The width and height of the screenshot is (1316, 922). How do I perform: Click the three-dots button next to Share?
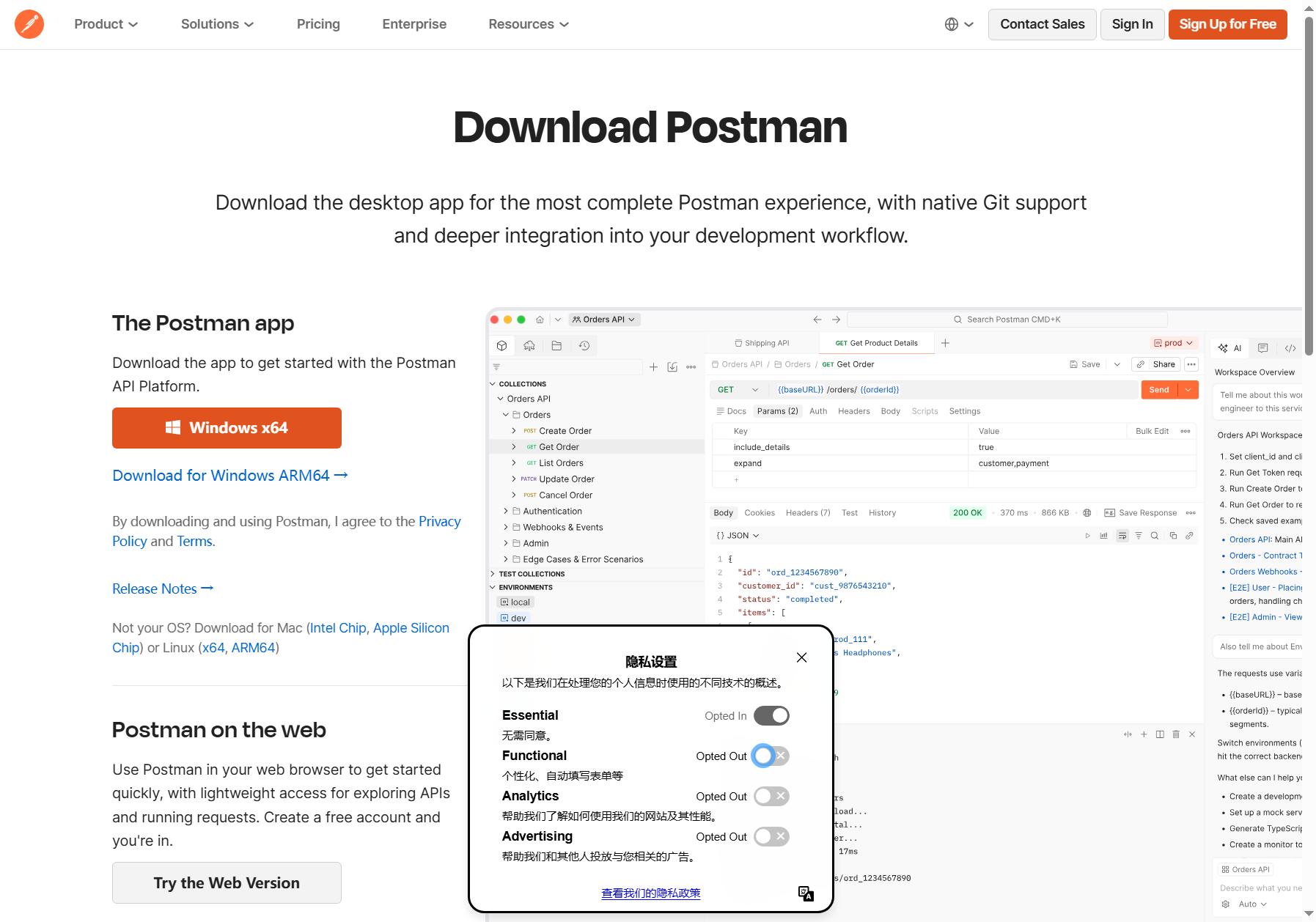pyautogui.click(x=1191, y=364)
